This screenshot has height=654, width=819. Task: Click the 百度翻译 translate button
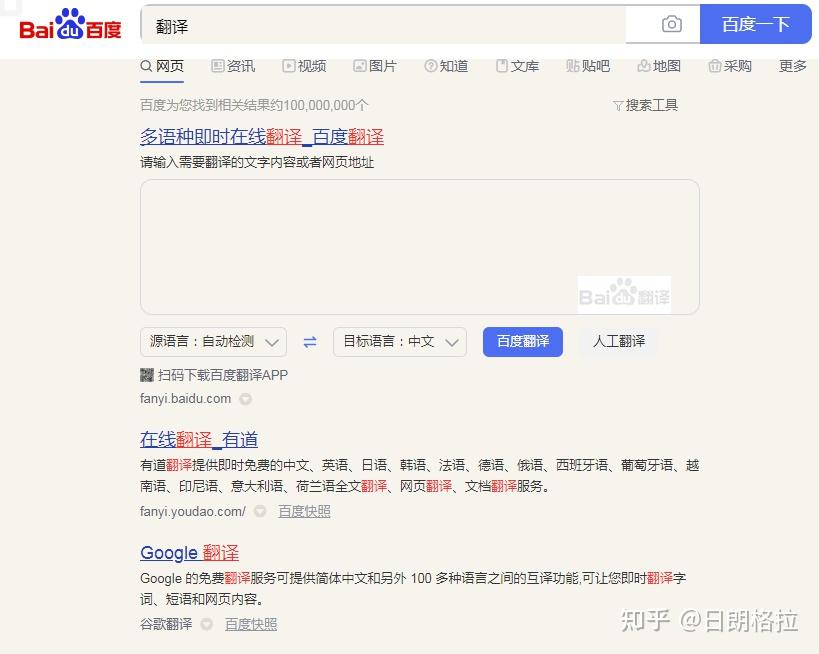pos(523,342)
